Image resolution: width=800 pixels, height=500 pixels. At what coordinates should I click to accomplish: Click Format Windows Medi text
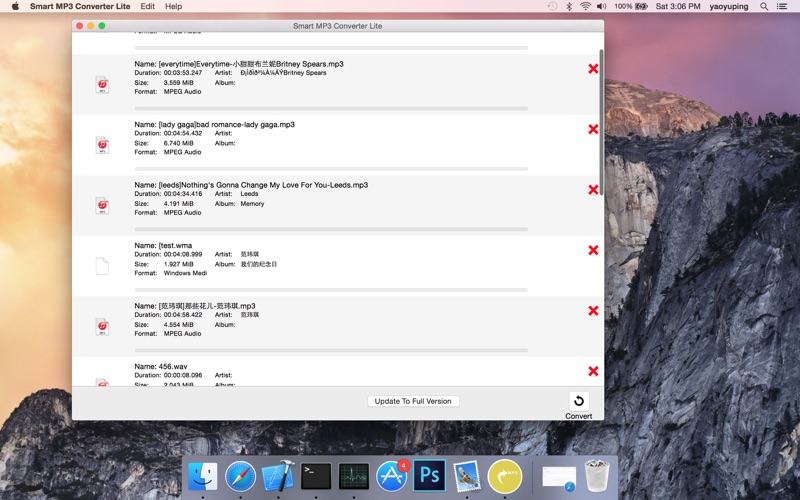click(x=171, y=273)
